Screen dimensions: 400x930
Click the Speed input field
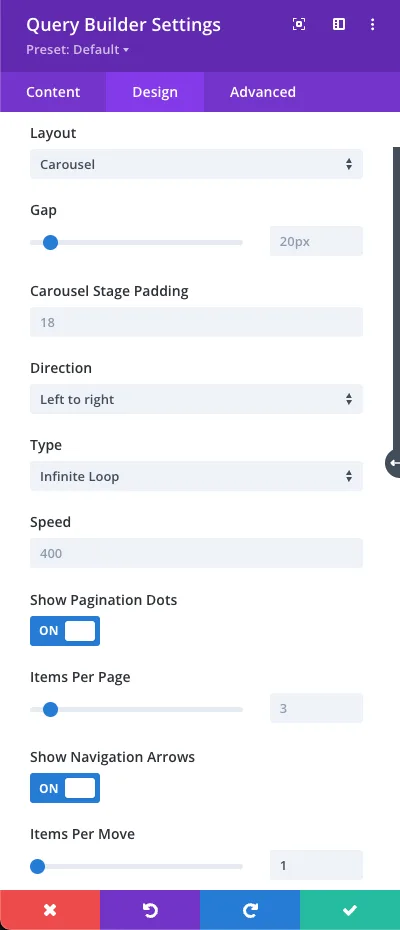pos(196,553)
